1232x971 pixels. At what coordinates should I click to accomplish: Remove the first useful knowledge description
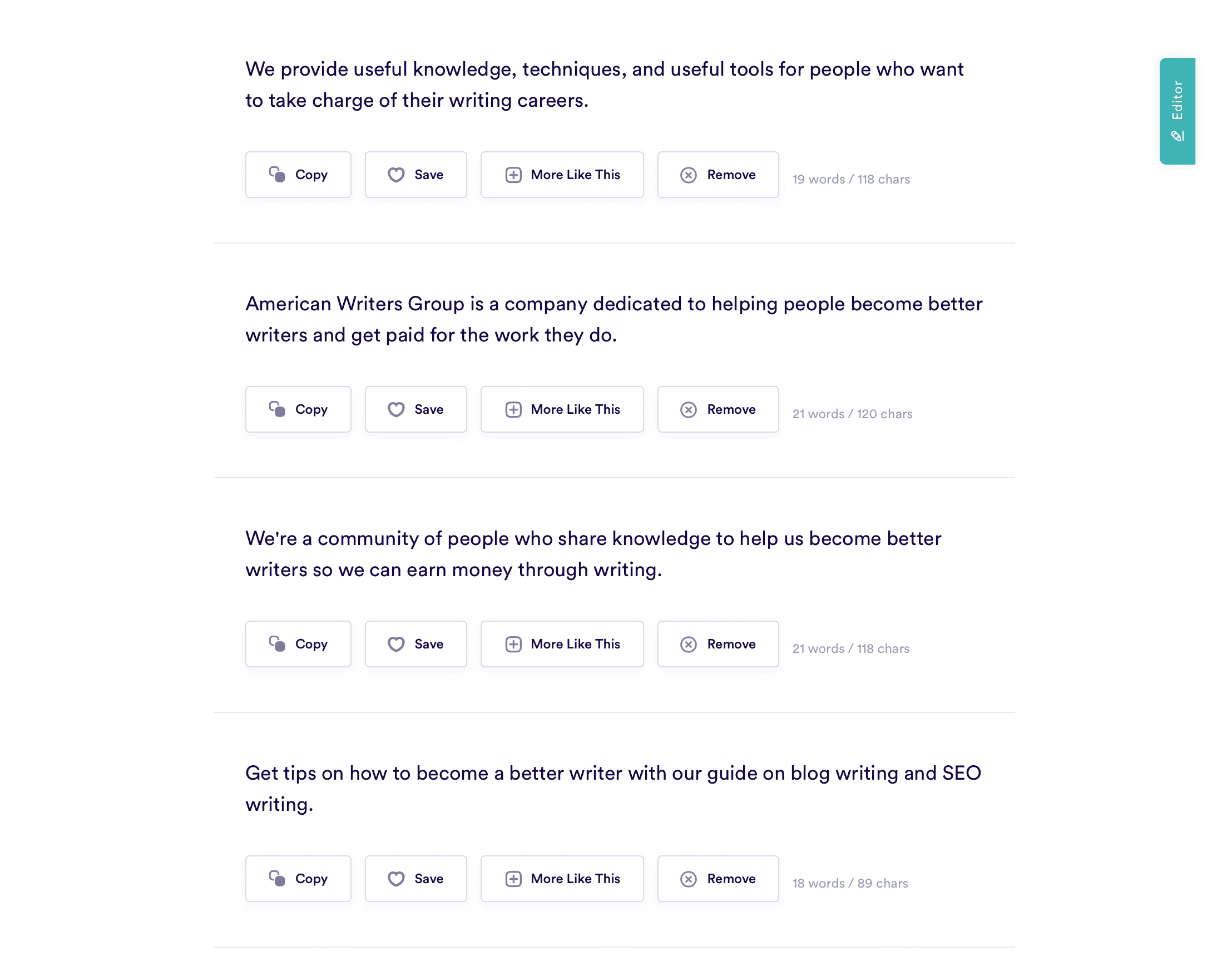718,175
